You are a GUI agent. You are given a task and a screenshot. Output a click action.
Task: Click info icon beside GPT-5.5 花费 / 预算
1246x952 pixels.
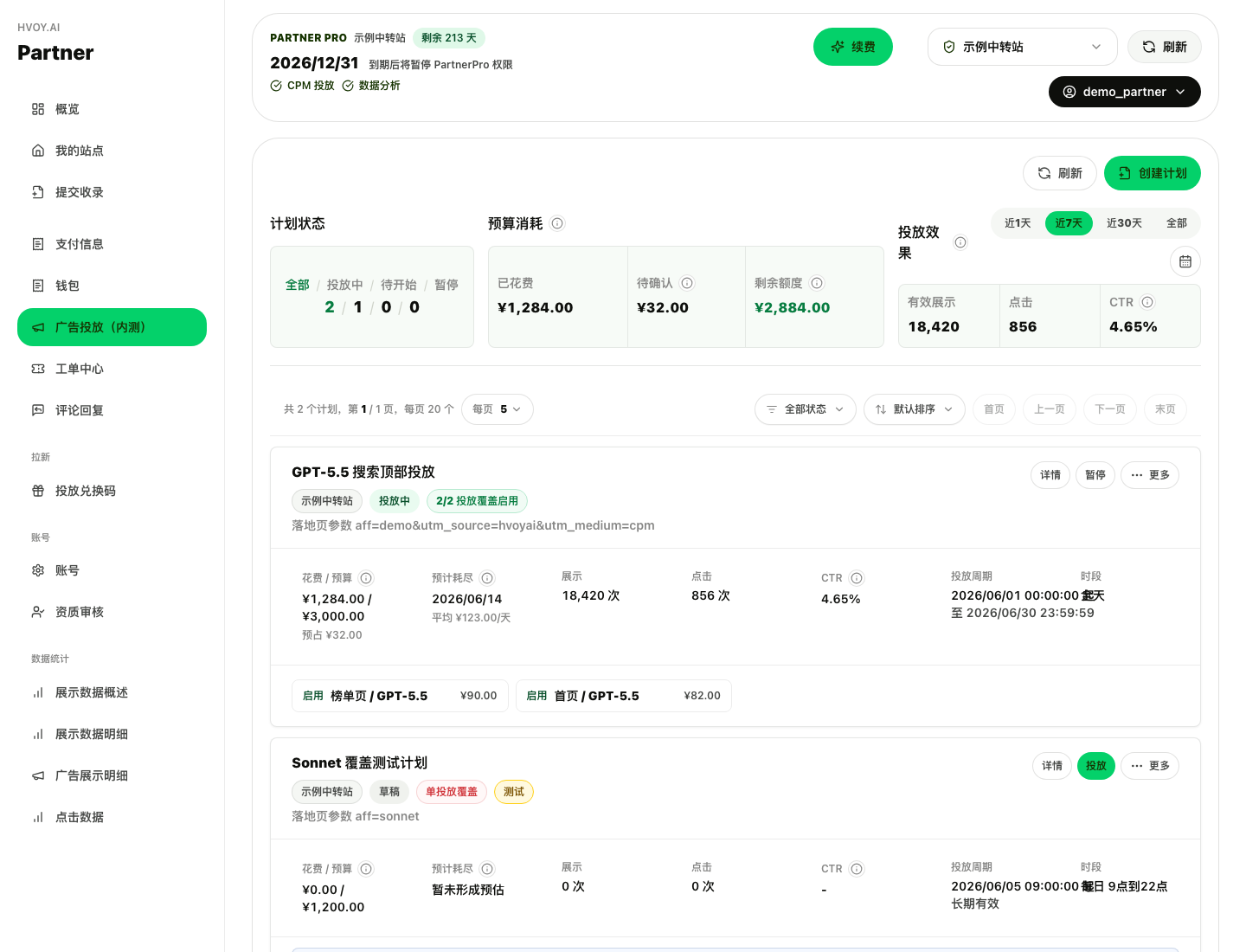(x=366, y=578)
